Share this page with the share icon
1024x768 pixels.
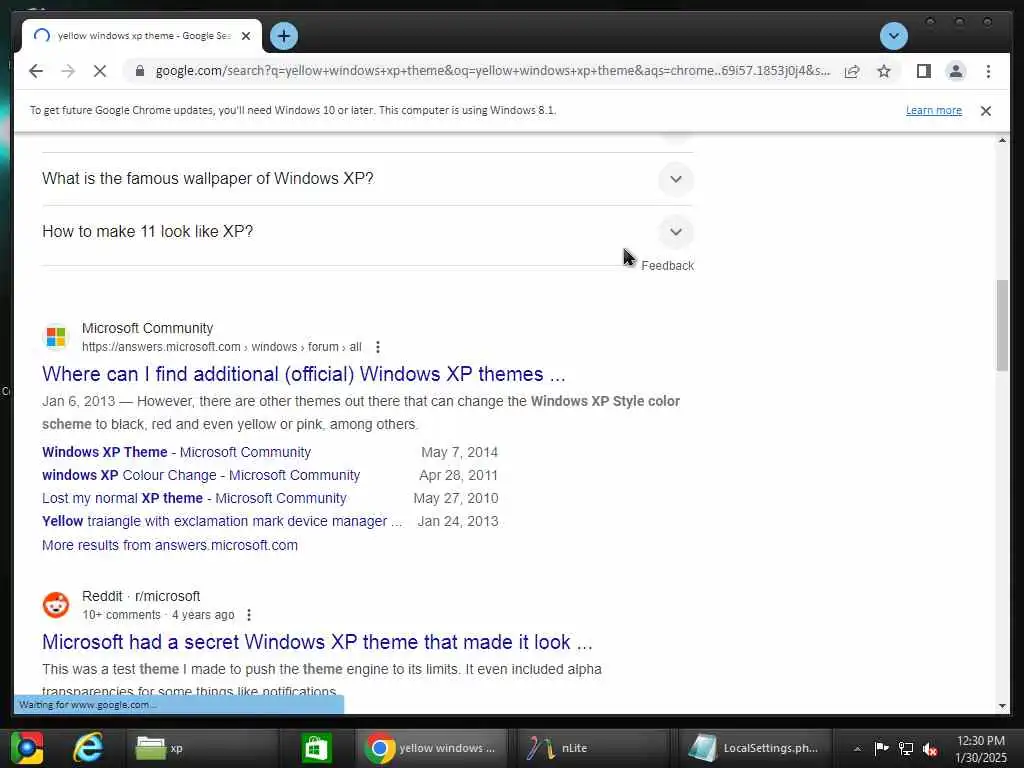(x=852, y=71)
